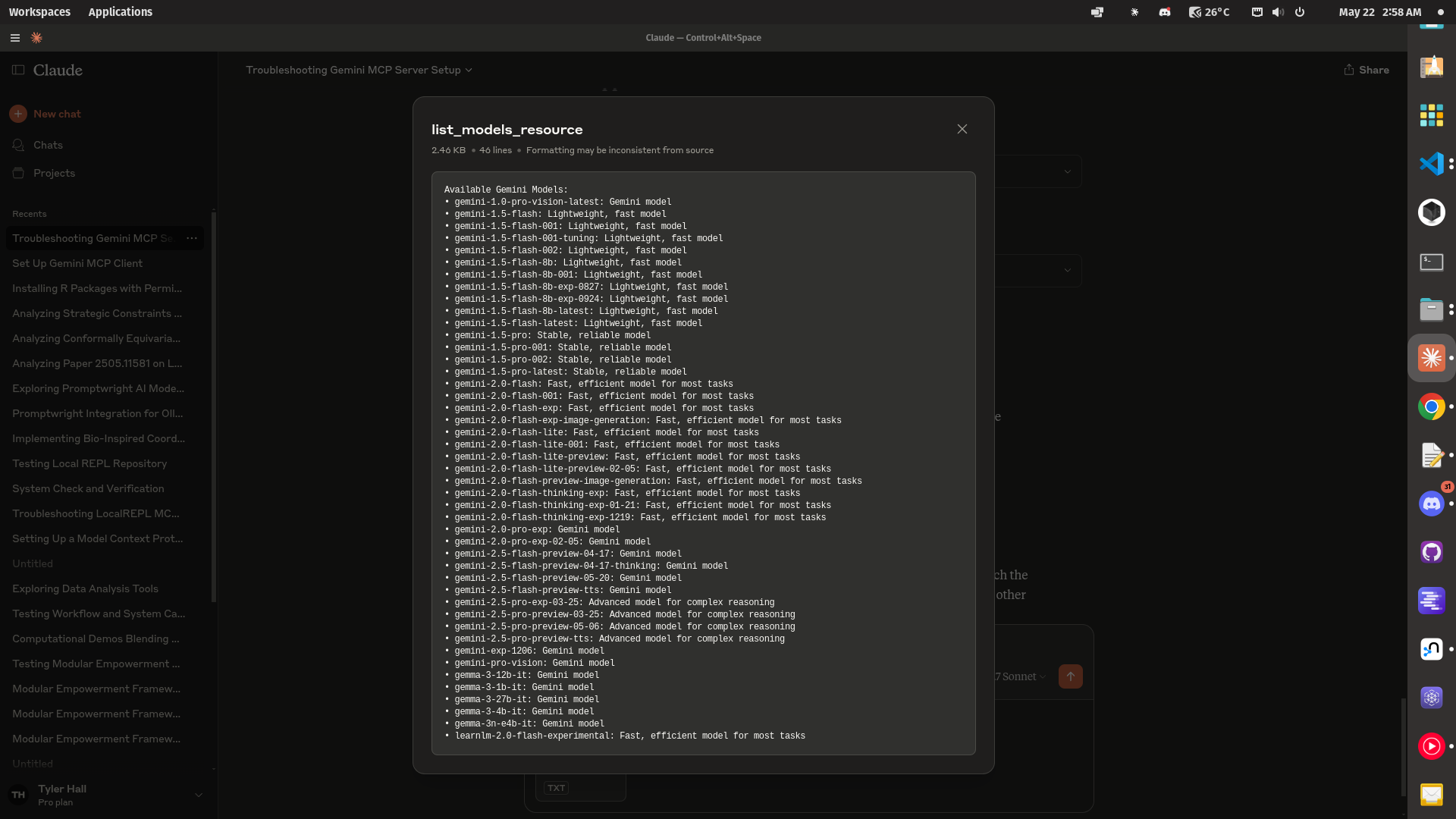Open options for Troubleshooting Gemini MCP chat
The height and width of the screenshot is (819, 1456).
(192, 238)
